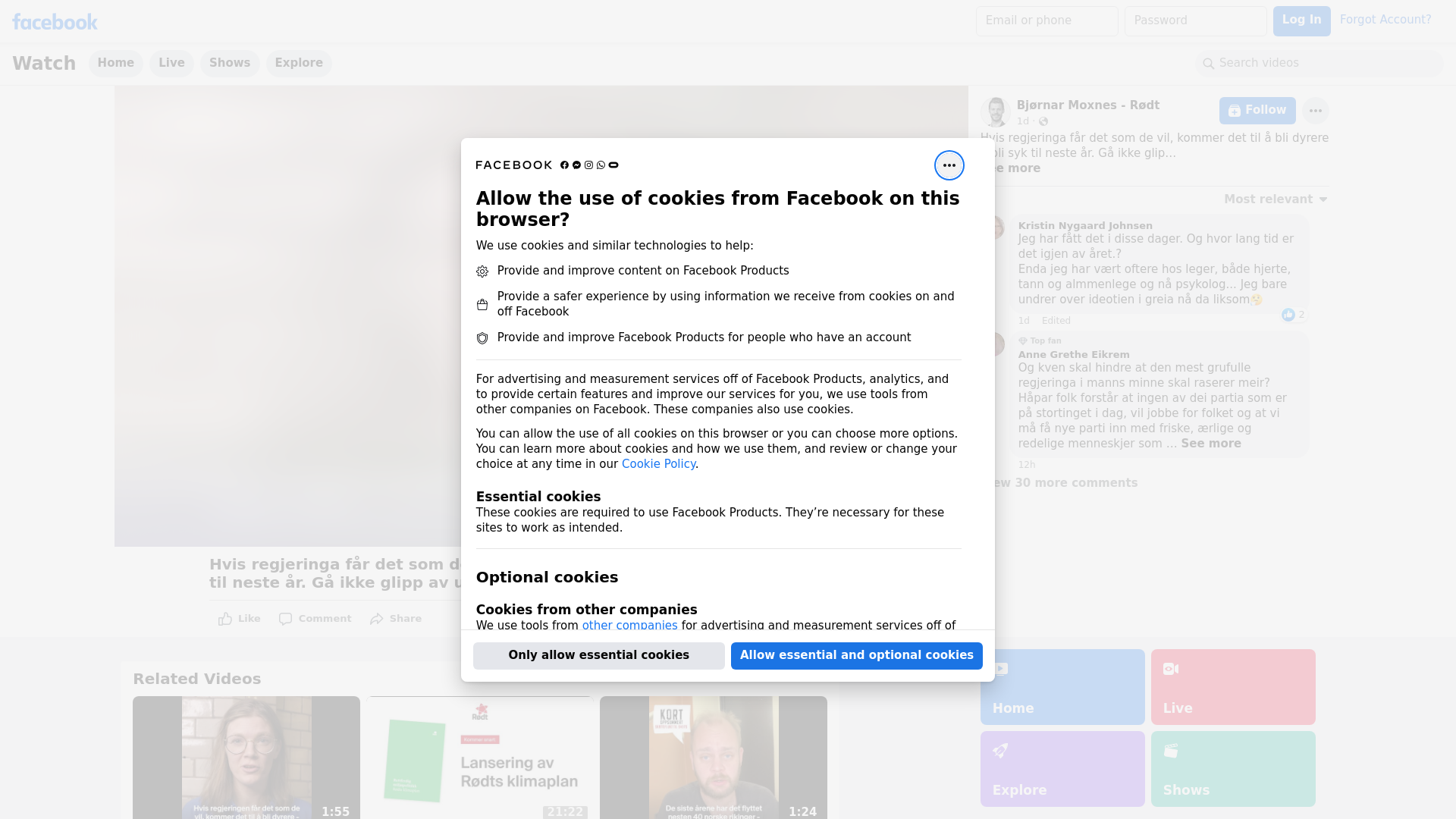Open Forgot Account link
This screenshot has width=1456, height=819.
[x=1385, y=20]
